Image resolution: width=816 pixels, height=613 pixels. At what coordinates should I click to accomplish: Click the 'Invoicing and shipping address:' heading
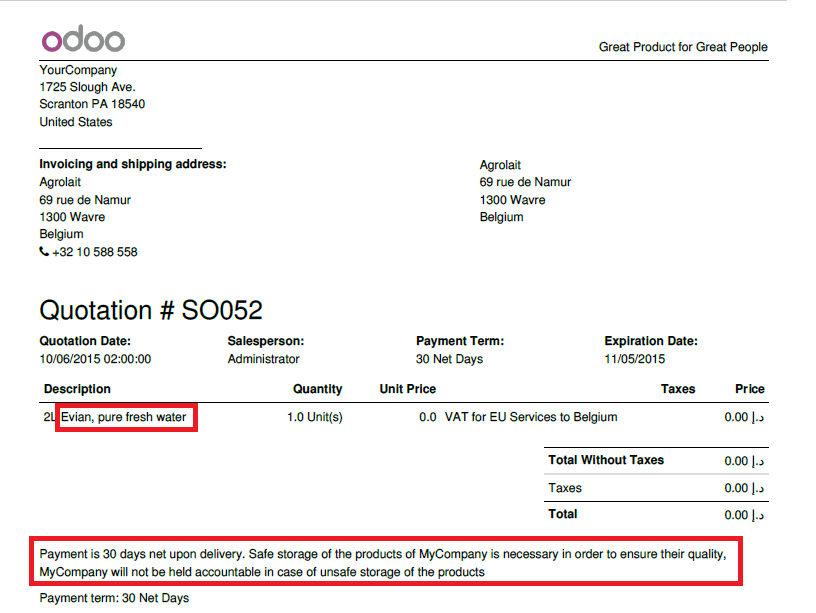coord(133,164)
